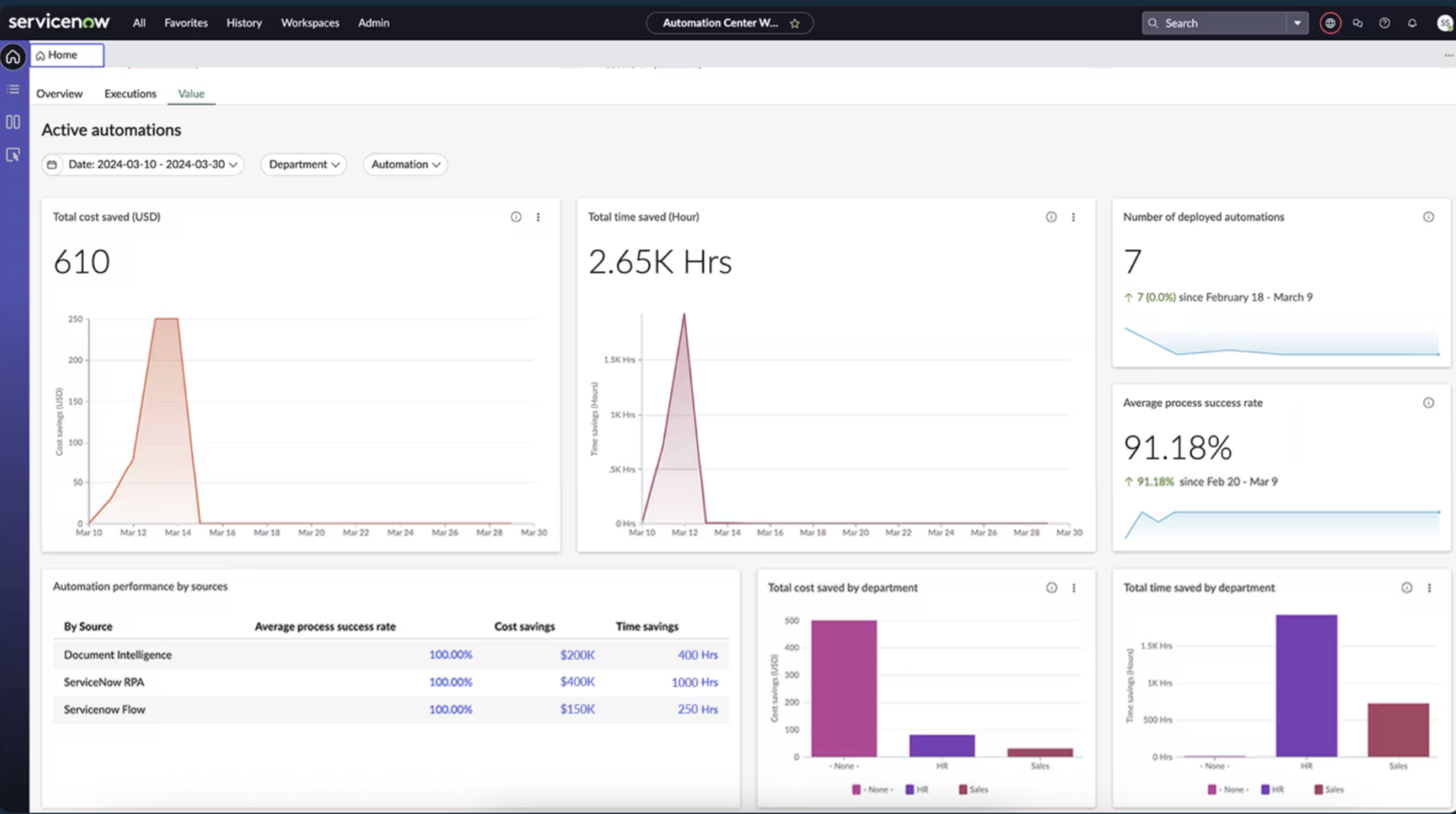This screenshot has height=814, width=1456.
Task: Toggle the None legend swatch in time by department
Action: 1212,789
